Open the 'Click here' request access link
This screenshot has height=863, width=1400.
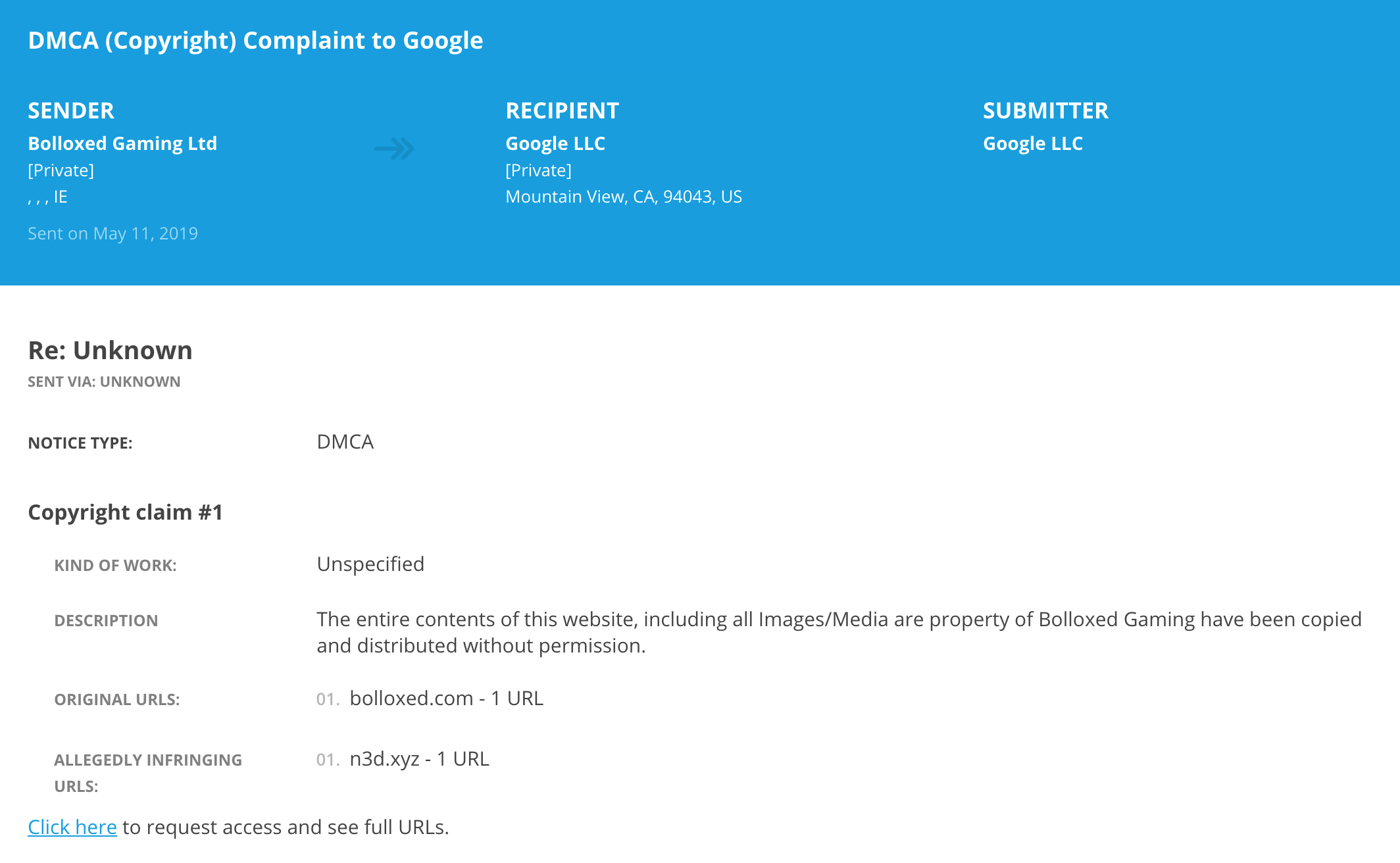pyautogui.click(x=72, y=827)
